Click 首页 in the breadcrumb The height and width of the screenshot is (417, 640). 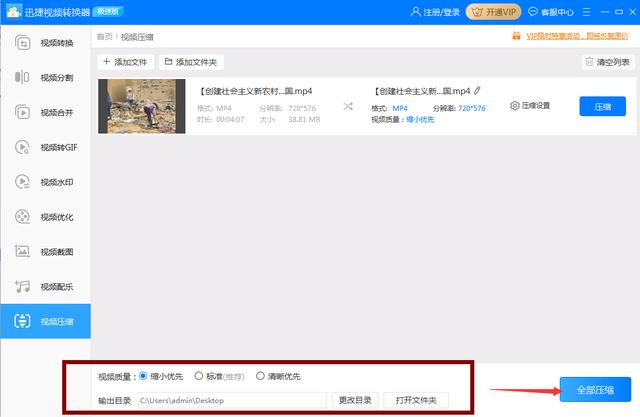coord(104,37)
